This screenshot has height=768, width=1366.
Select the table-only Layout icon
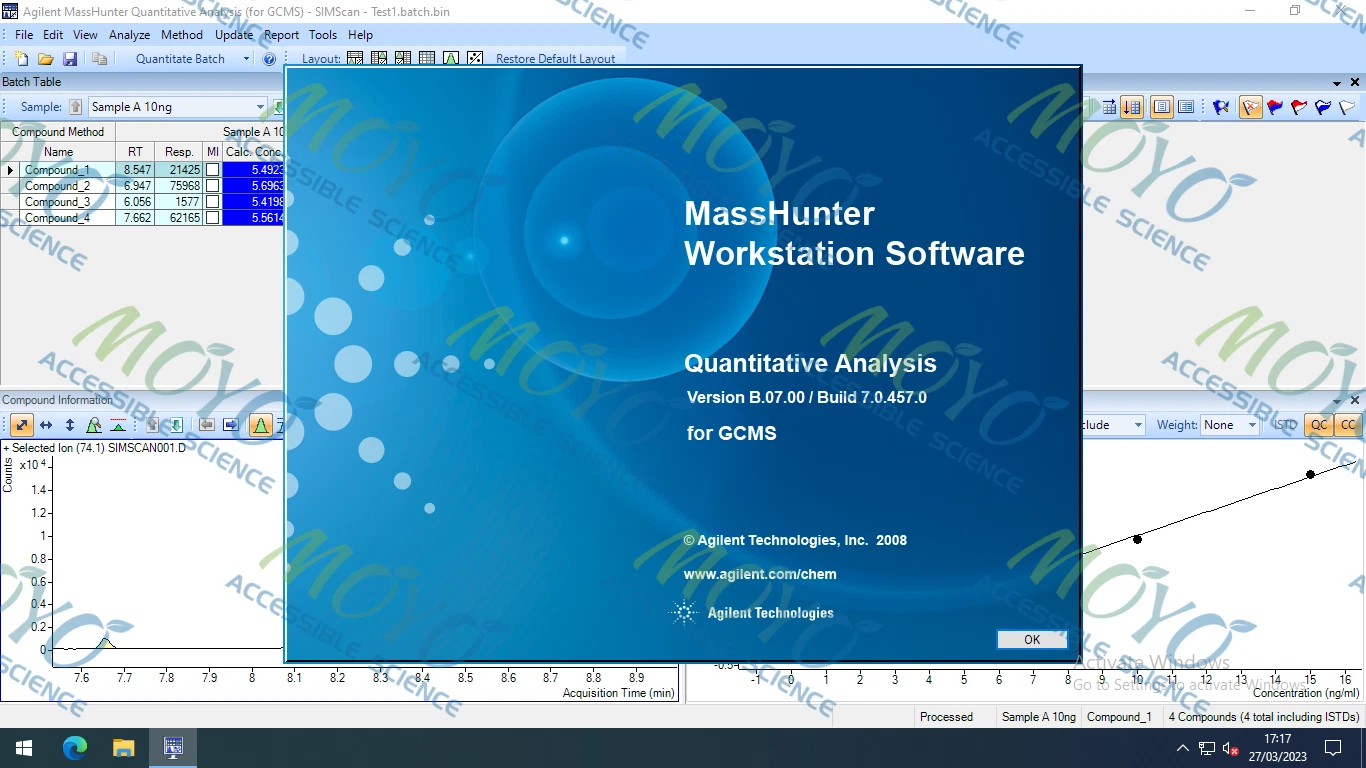(x=427, y=59)
